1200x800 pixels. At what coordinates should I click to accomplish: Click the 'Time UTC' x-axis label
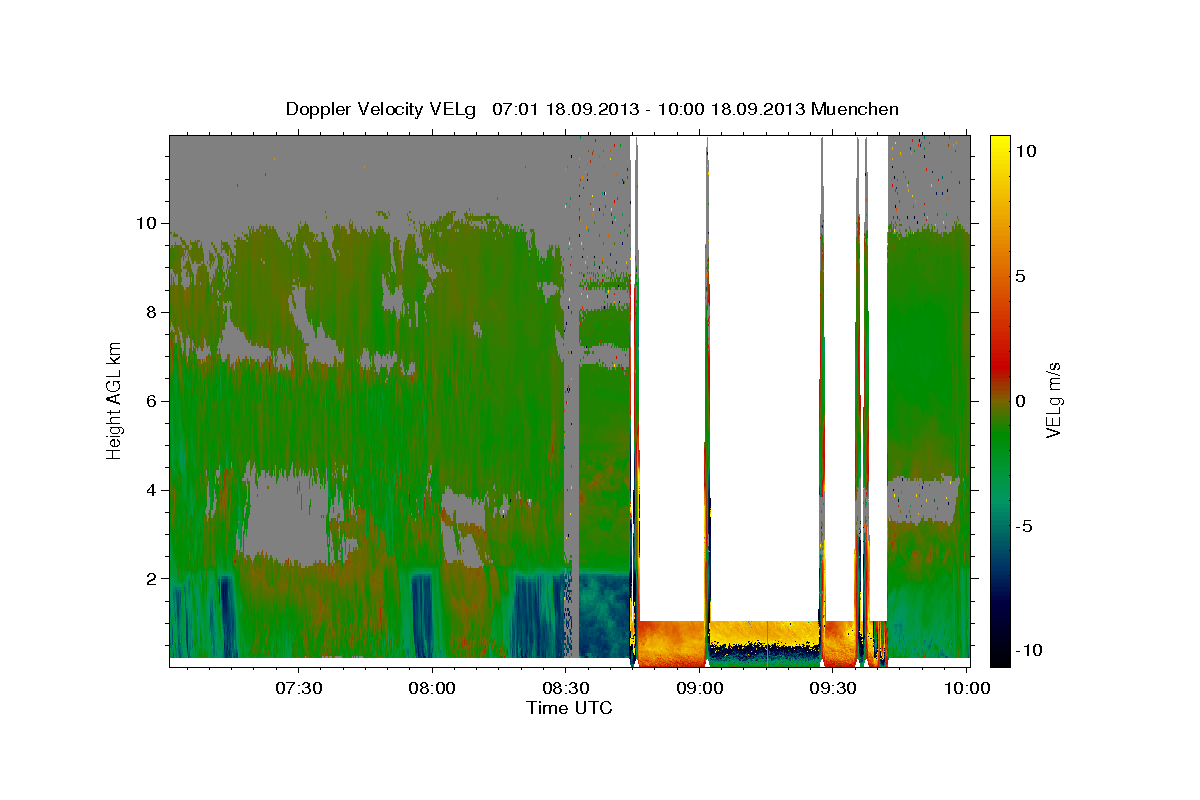569,708
